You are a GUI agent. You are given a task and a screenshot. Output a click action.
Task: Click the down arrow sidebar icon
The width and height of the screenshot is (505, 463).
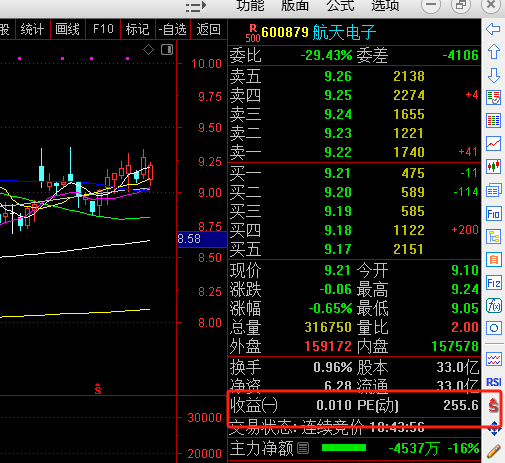[x=493, y=76]
